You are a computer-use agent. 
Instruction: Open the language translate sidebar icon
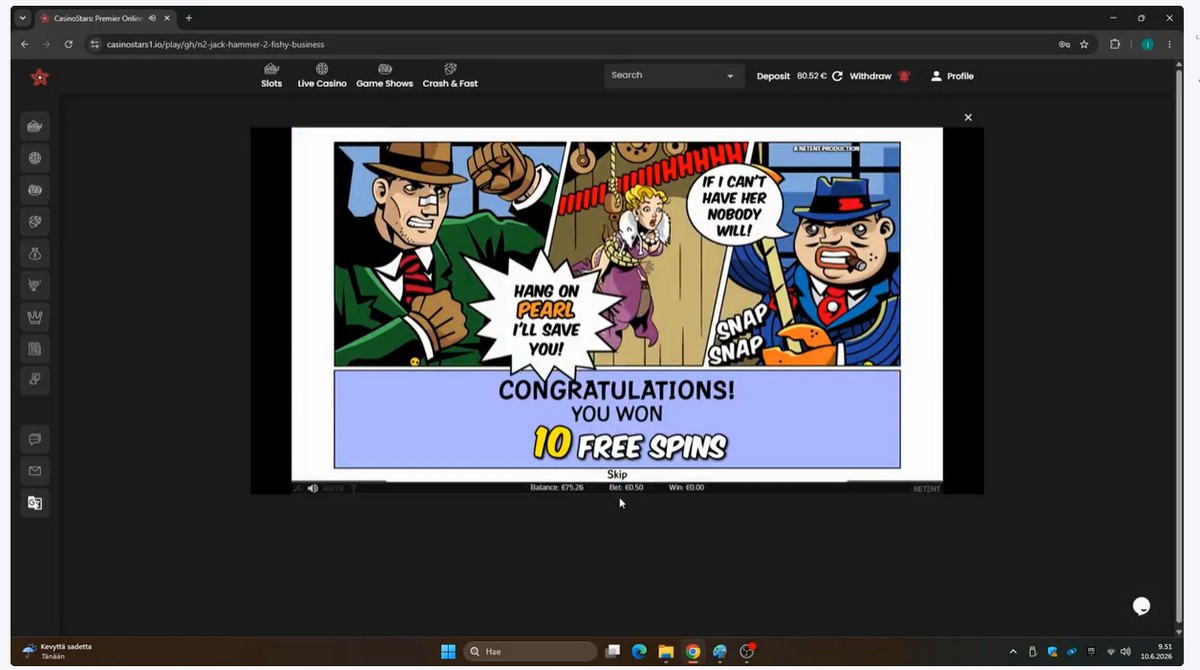(x=35, y=503)
